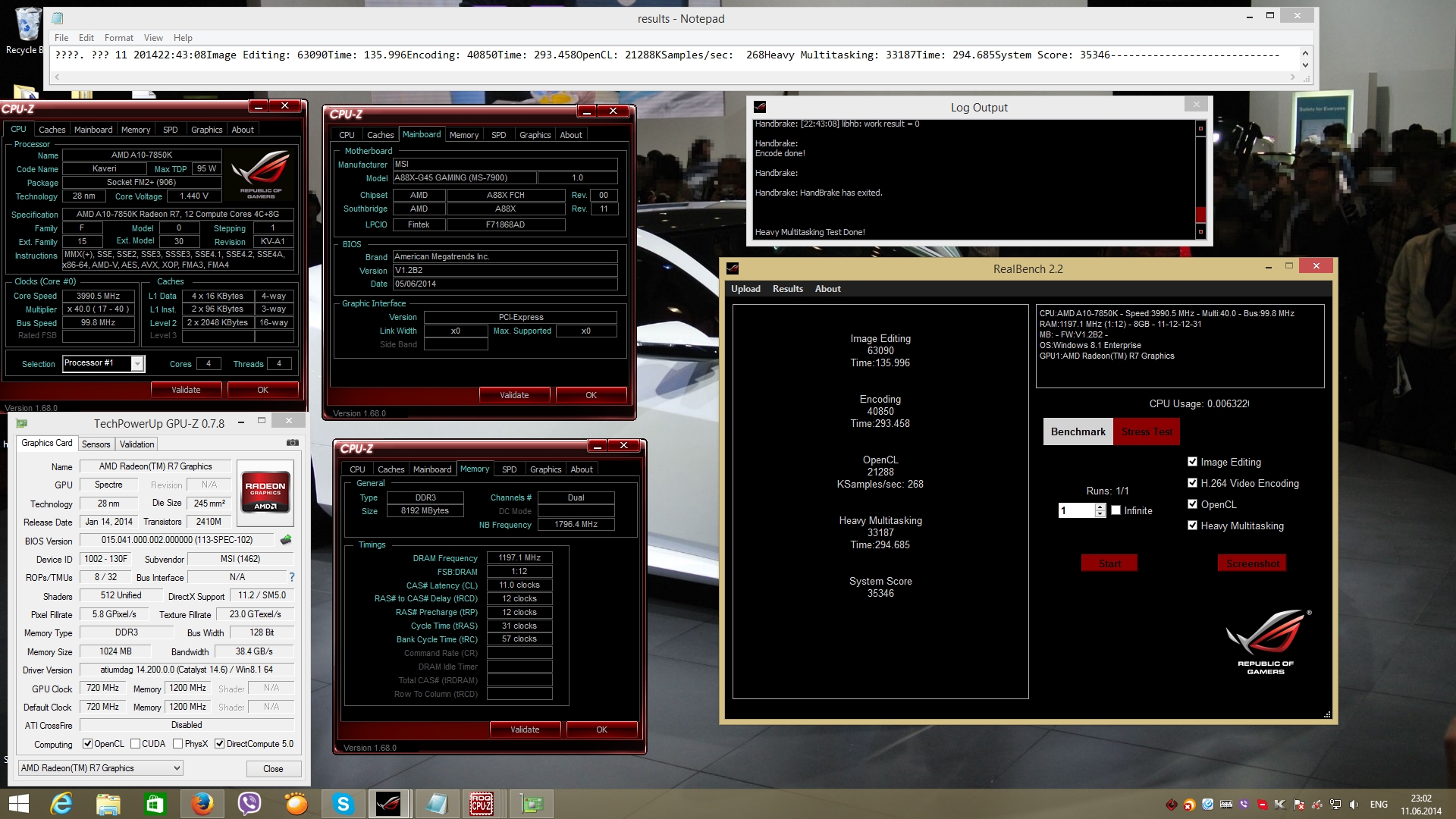1456x819 pixels.
Task: Open RealBench Upload menu
Action: 745,289
